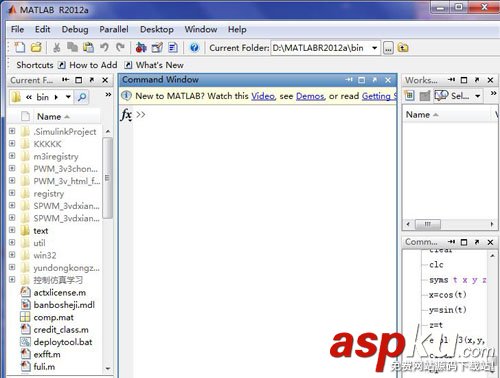Close the Command History panel
This screenshot has height=378, width=500.
pos(490,242)
